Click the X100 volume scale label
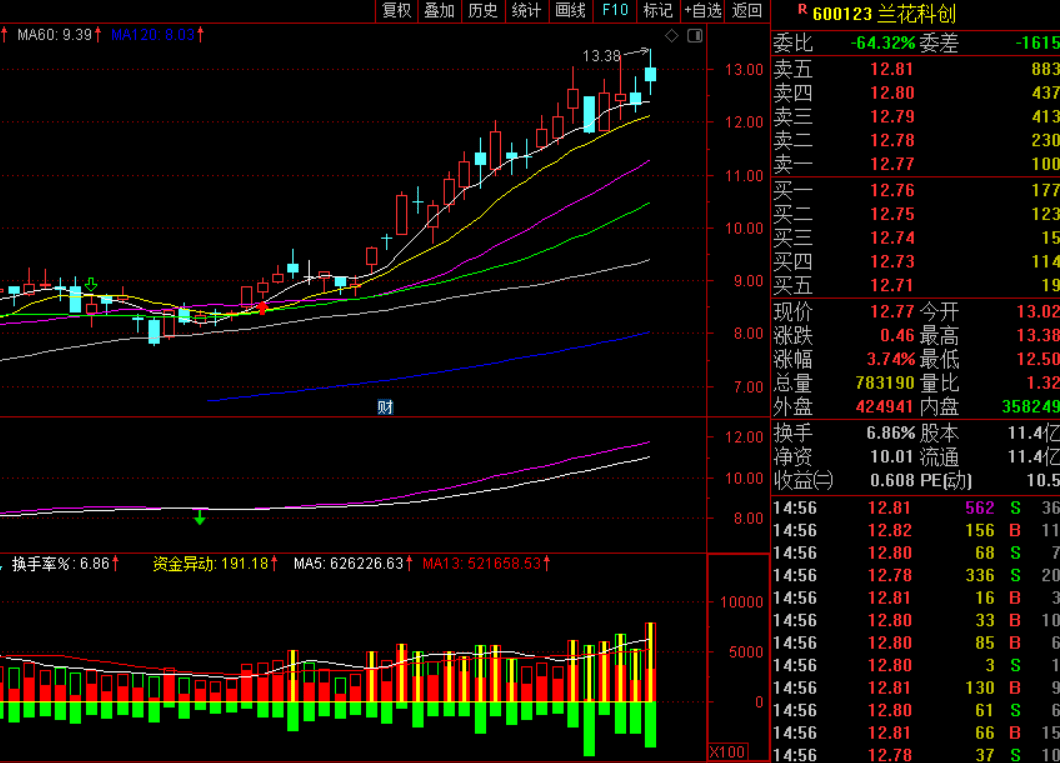This screenshot has width=1060, height=763. (727, 752)
